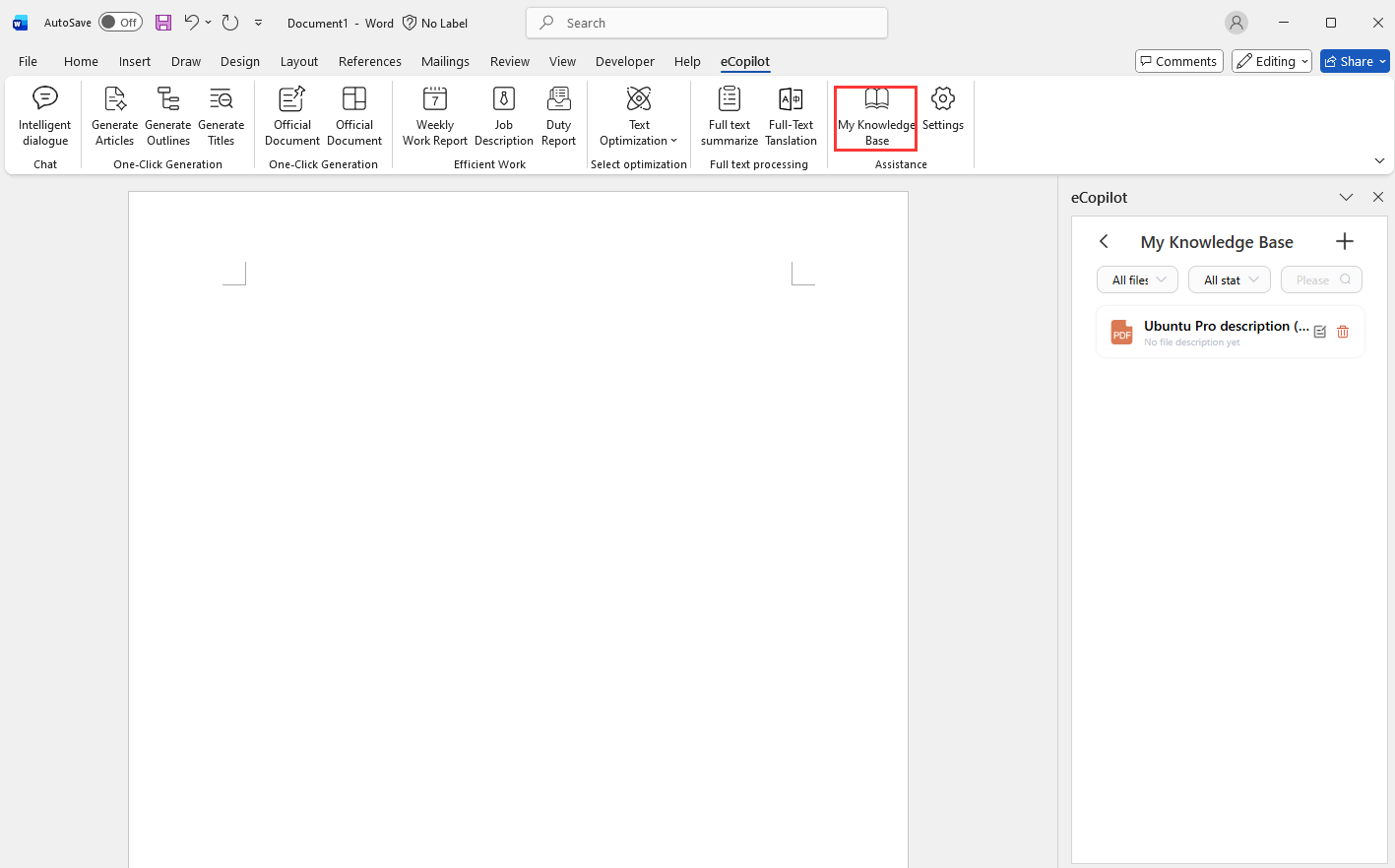This screenshot has width=1395, height=868.
Task: Open Job Description generator
Action: click(x=503, y=116)
